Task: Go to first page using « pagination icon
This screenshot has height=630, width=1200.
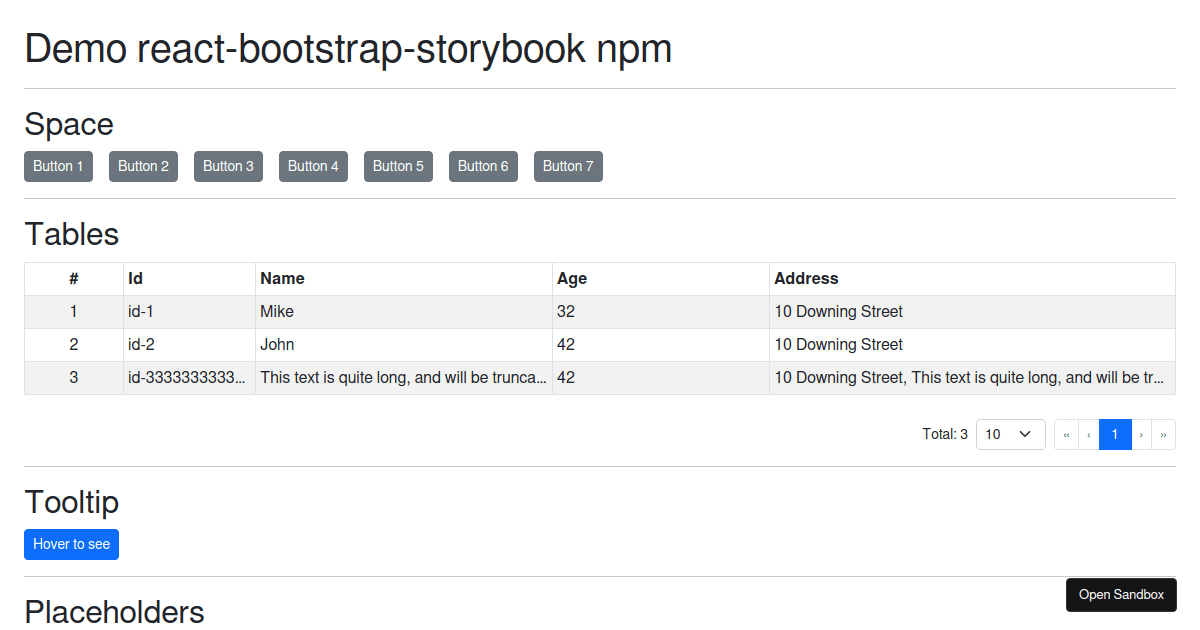Action: 1065,434
